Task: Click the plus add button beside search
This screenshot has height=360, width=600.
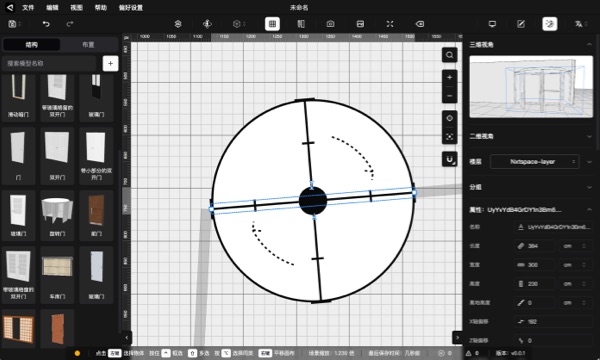Action: pyautogui.click(x=111, y=64)
